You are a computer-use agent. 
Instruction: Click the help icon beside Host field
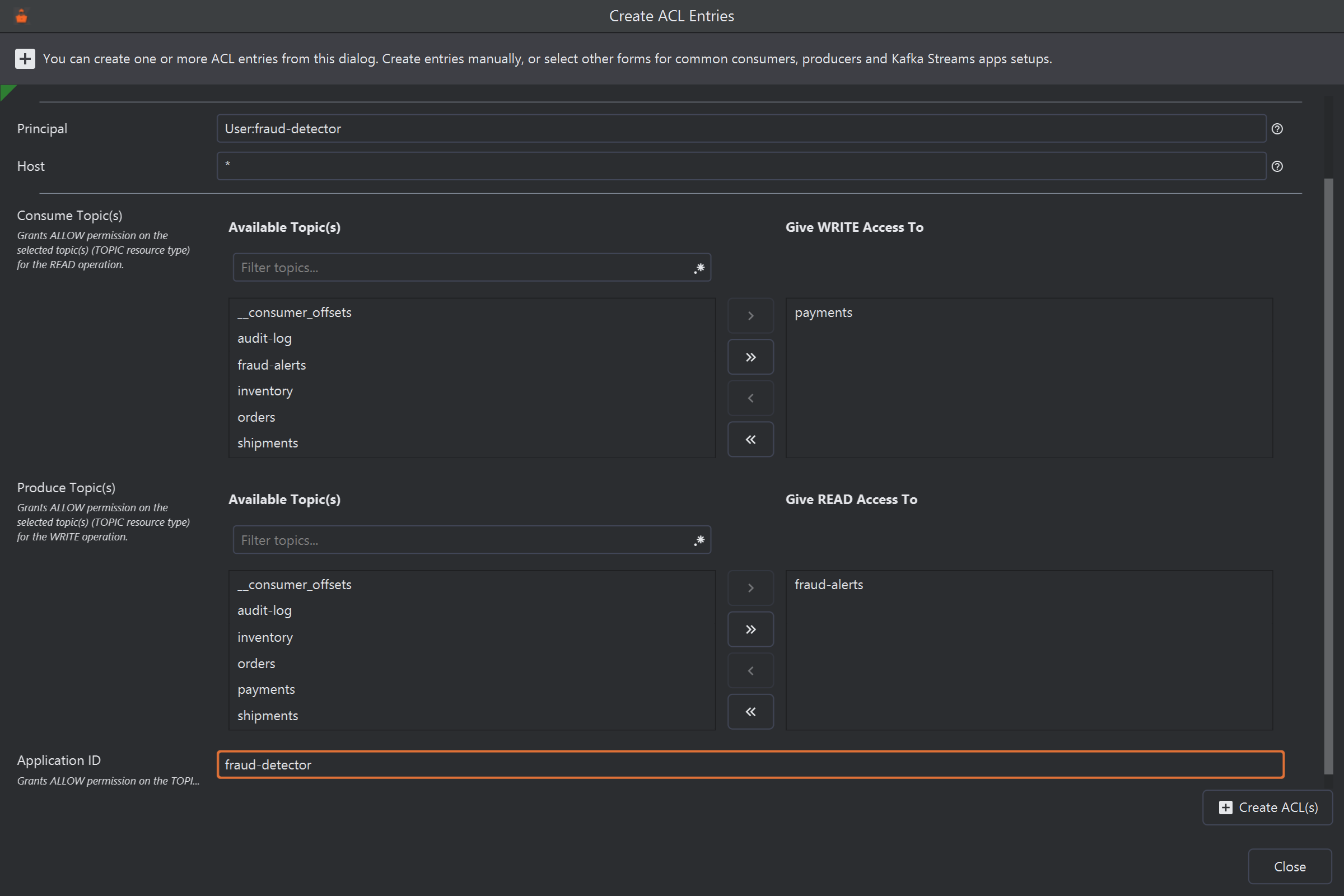(x=1277, y=166)
